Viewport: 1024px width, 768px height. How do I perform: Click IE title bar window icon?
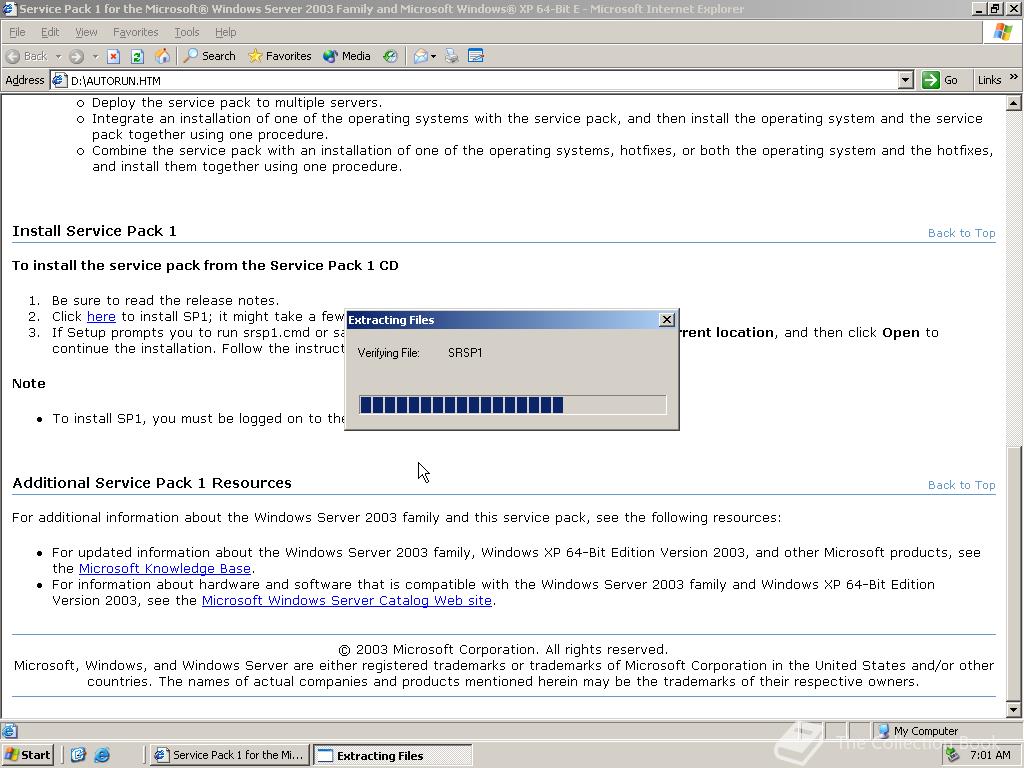9,9
